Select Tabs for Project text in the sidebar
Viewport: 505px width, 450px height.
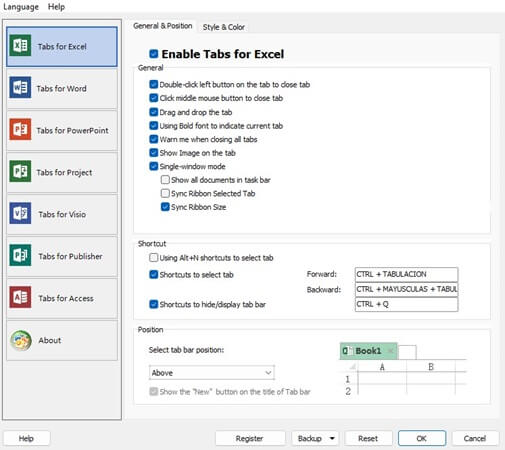tap(64, 173)
